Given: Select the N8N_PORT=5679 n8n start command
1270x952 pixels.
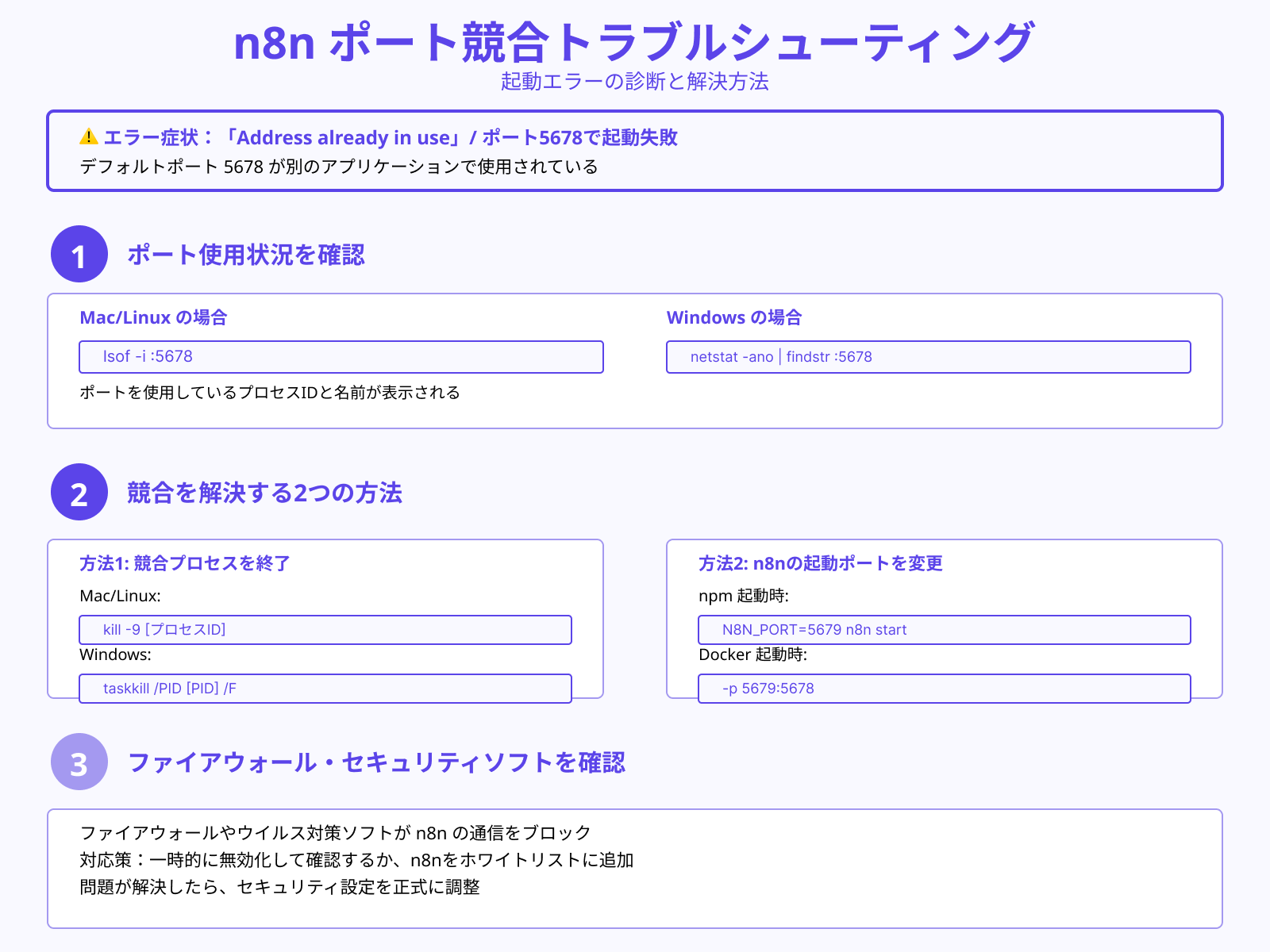Looking at the screenshot, I should 944,629.
